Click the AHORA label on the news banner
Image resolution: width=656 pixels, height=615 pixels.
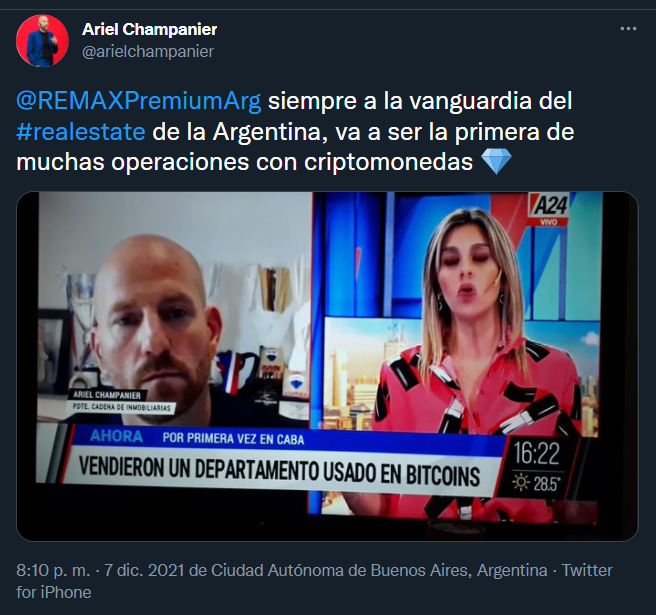[116, 436]
